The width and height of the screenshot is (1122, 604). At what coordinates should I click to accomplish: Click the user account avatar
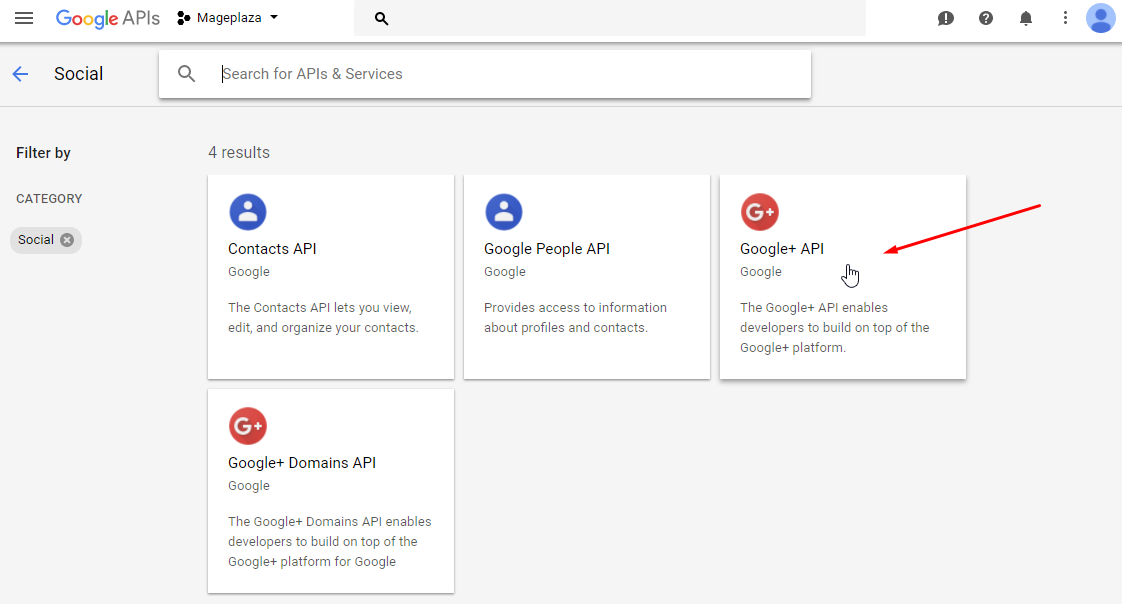[1100, 18]
